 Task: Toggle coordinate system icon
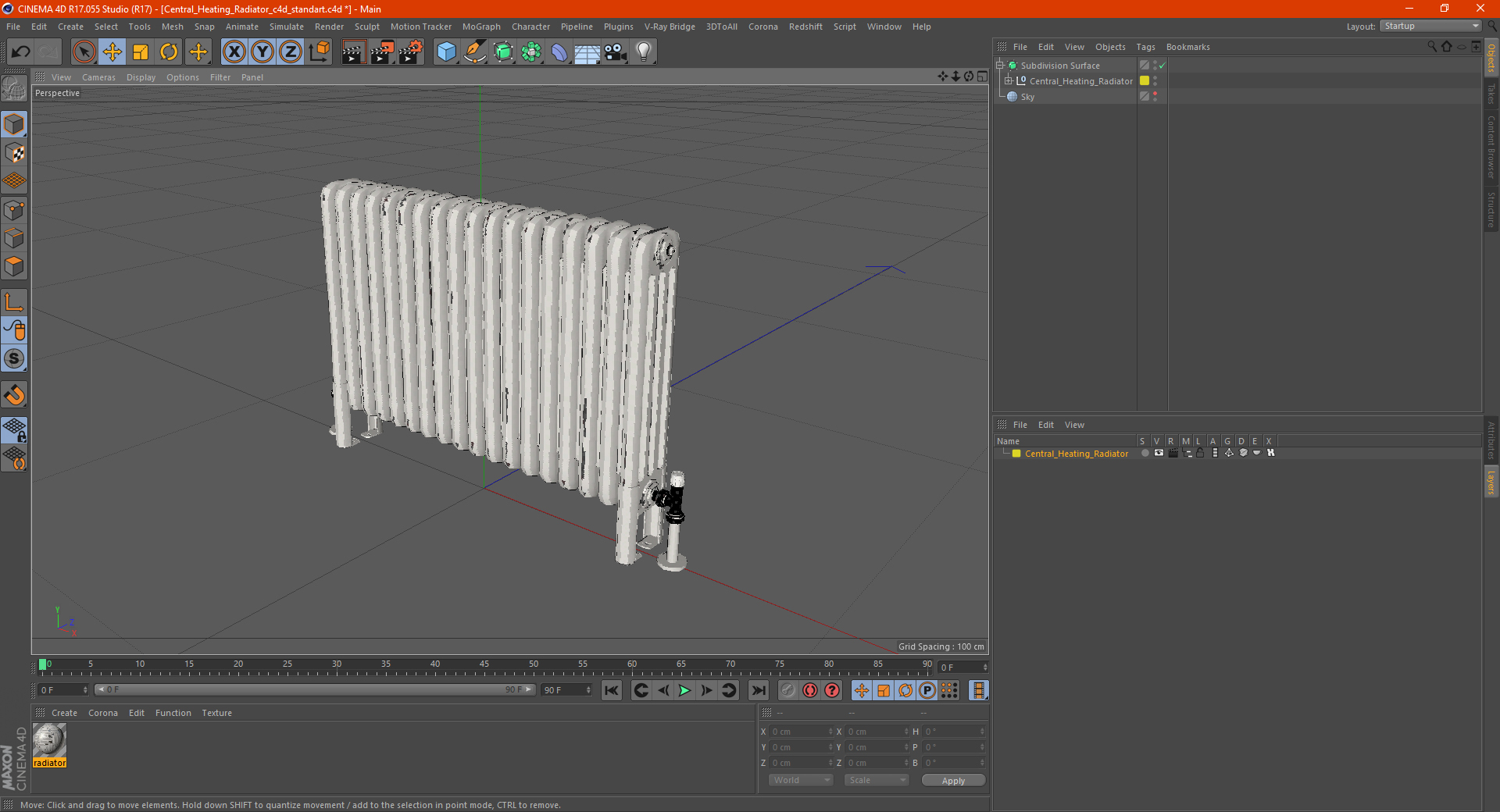tap(320, 52)
